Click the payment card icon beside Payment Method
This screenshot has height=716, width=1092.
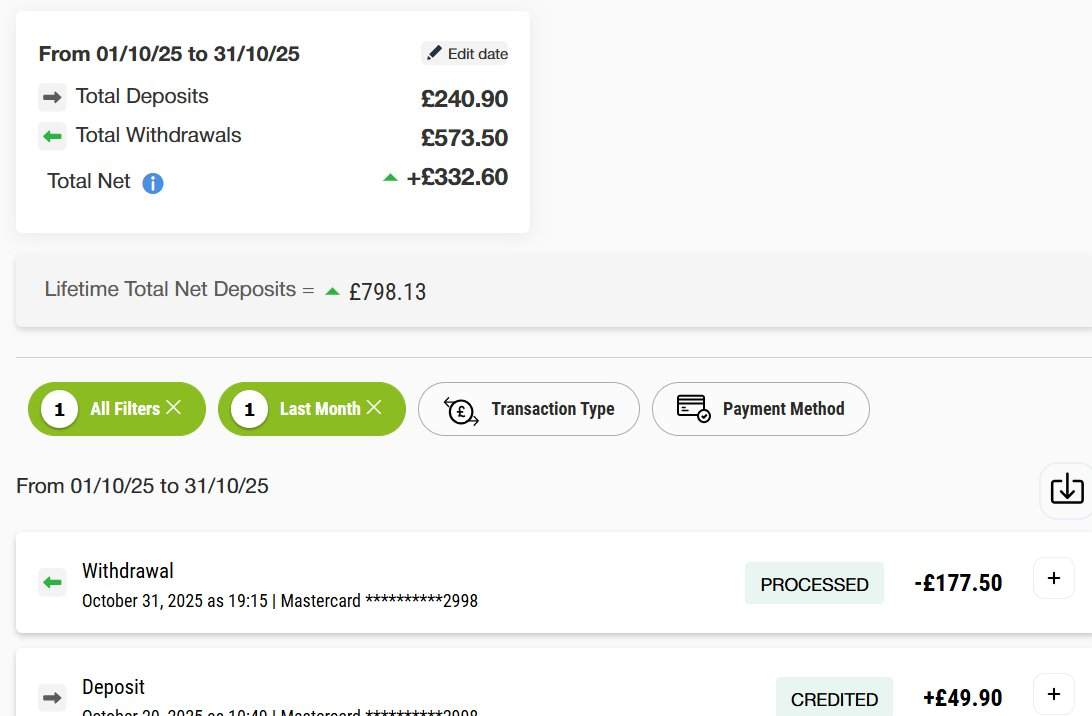[692, 407]
